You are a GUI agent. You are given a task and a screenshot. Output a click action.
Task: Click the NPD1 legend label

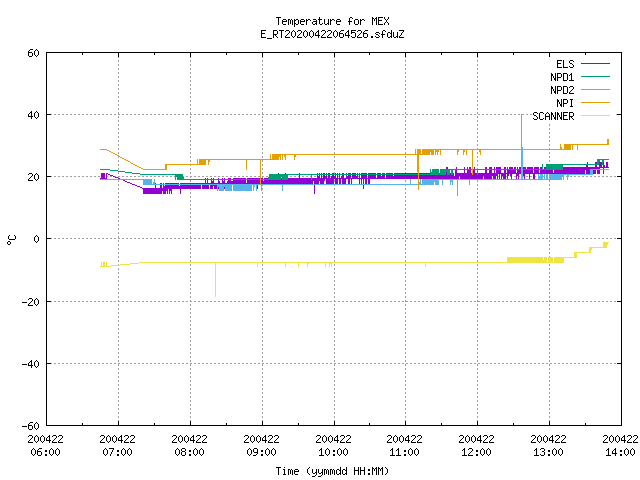click(562, 77)
